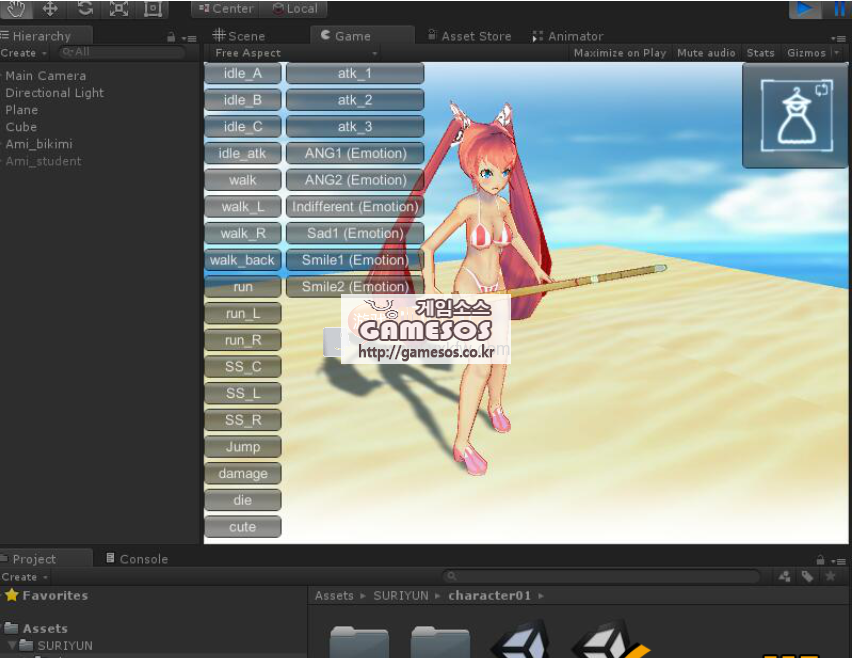Click the idle_A animation button
Image resolution: width=852 pixels, height=658 pixels.
(243, 73)
